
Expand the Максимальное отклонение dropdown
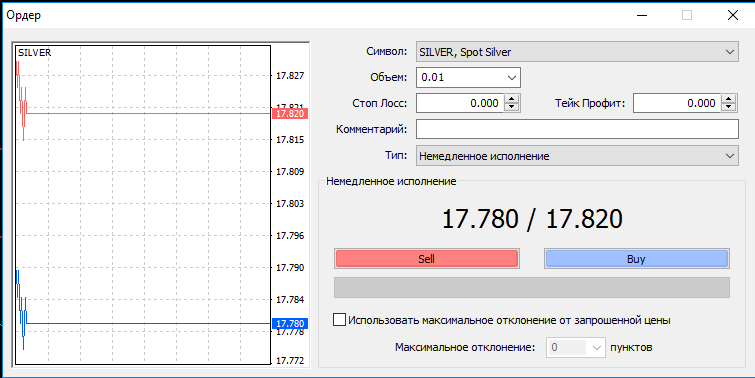(597, 347)
